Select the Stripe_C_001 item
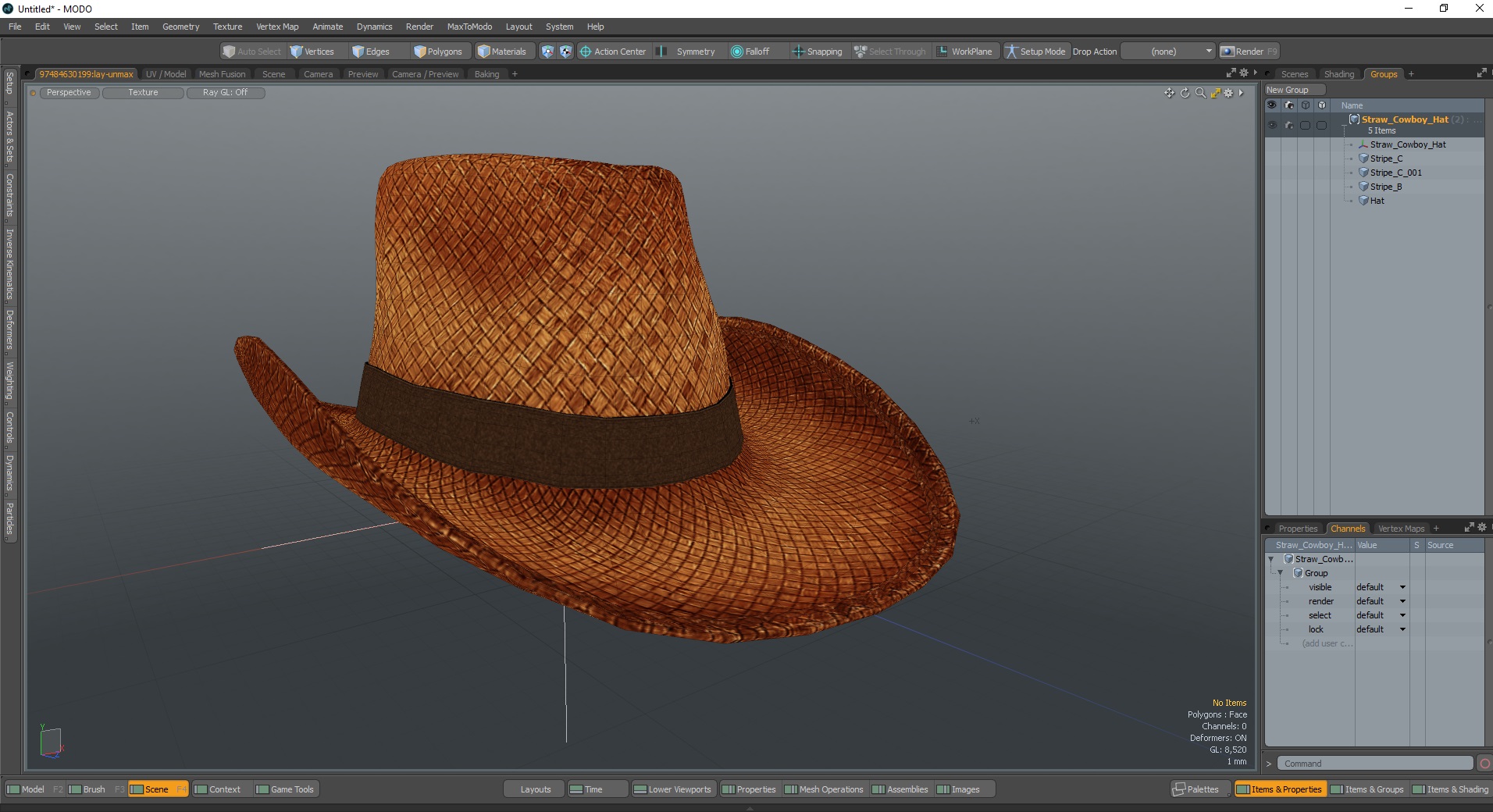The width and height of the screenshot is (1493, 812). tap(1395, 173)
